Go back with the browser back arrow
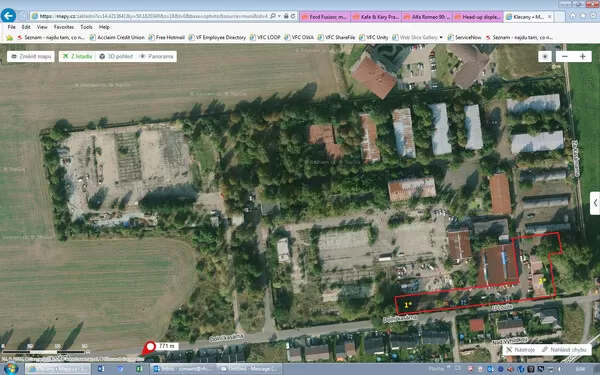 (8, 16)
